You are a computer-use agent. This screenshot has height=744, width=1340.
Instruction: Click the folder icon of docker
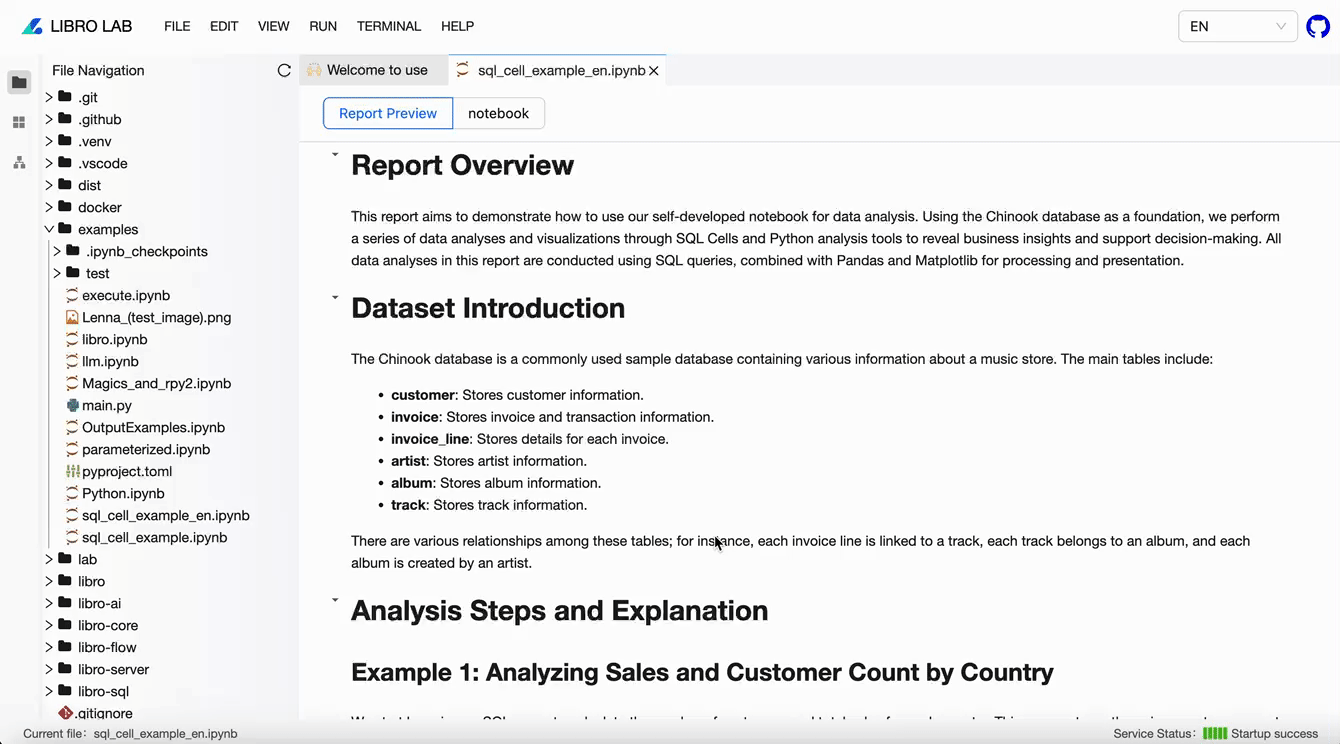(65, 207)
